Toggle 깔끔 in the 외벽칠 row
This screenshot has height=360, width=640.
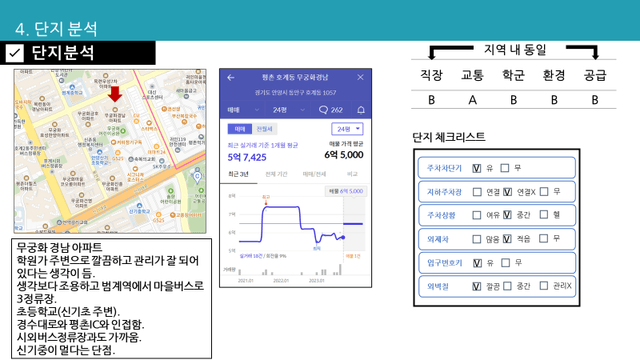click(x=476, y=286)
